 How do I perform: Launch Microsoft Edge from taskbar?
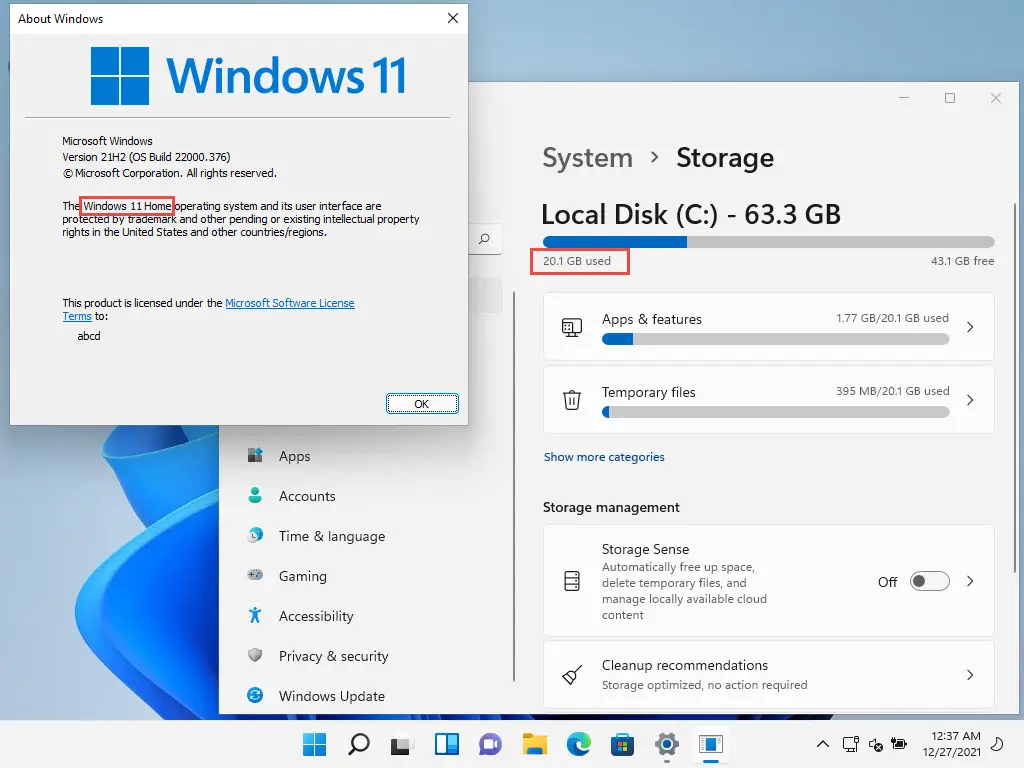(x=578, y=744)
